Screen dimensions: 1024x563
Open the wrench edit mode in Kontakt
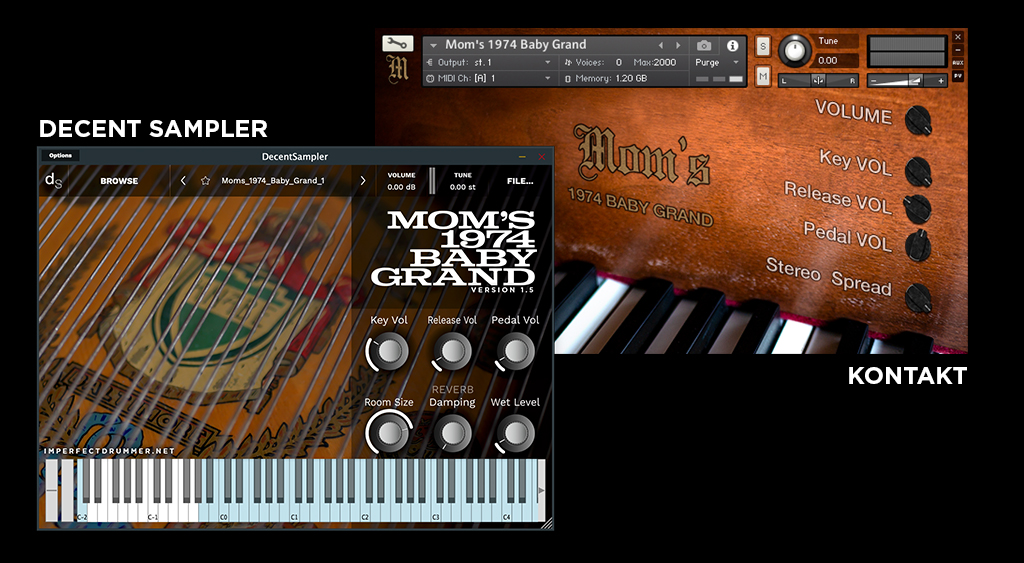pyautogui.click(x=397, y=44)
